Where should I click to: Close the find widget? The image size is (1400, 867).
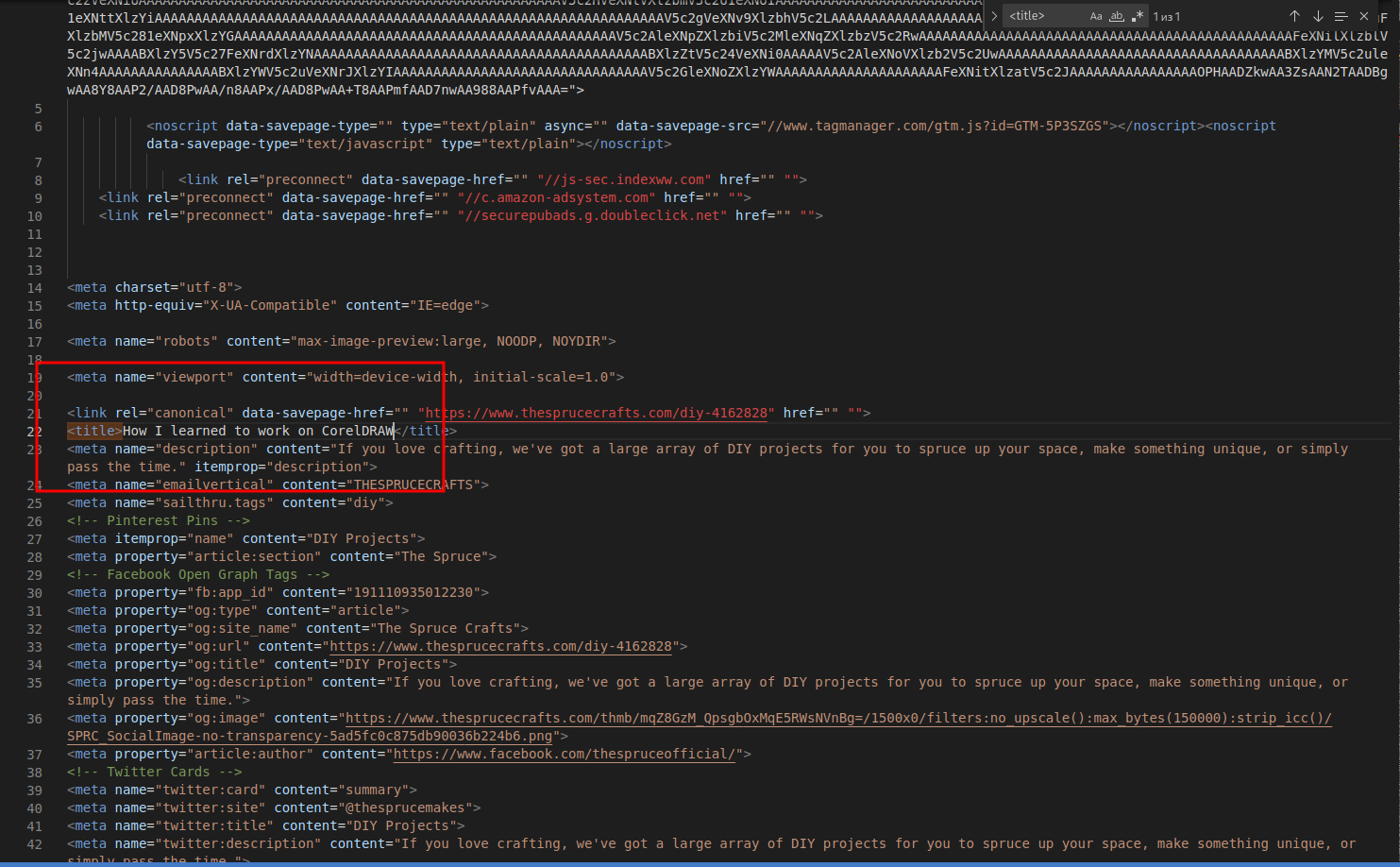point(1364,16)
